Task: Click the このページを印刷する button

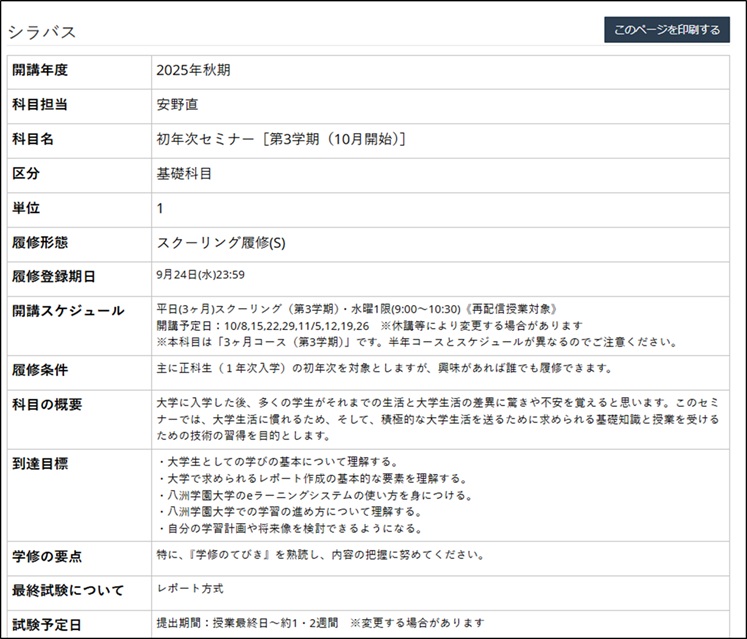Action: pyautogui.click(x=666, y=30)
